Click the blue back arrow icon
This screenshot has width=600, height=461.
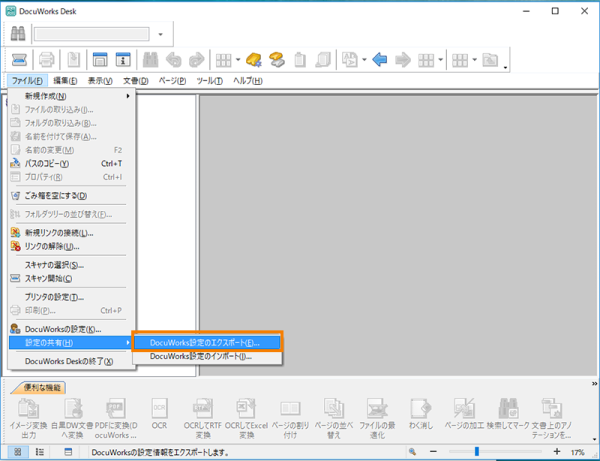(380, 60)
